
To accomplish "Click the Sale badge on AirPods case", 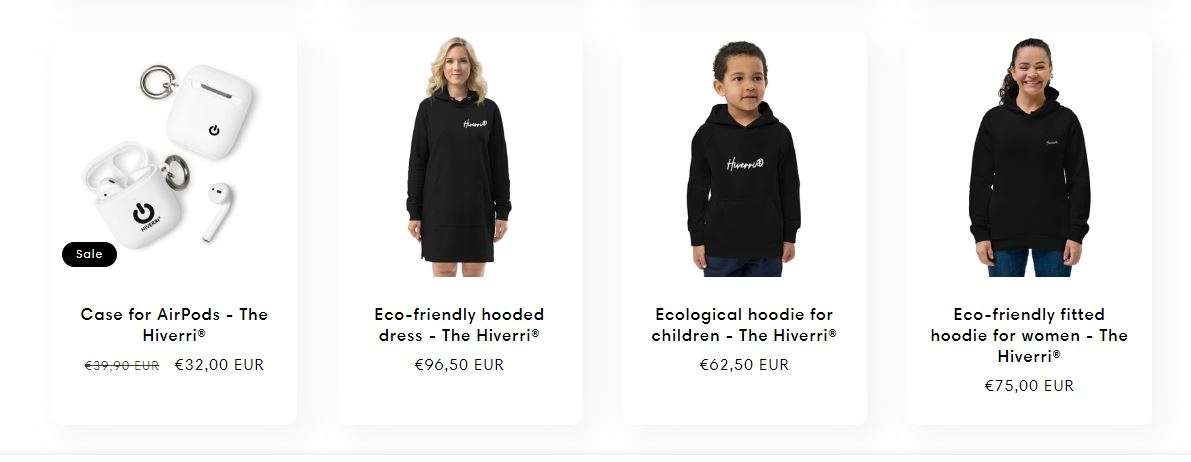I will point(90,255).
